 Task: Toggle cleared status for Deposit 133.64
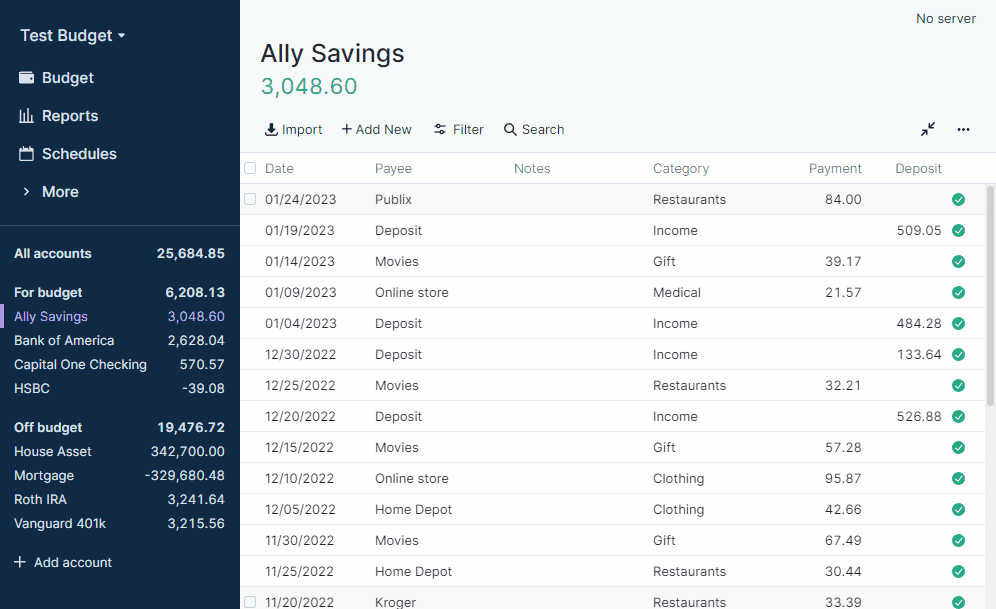pos(959,354)
